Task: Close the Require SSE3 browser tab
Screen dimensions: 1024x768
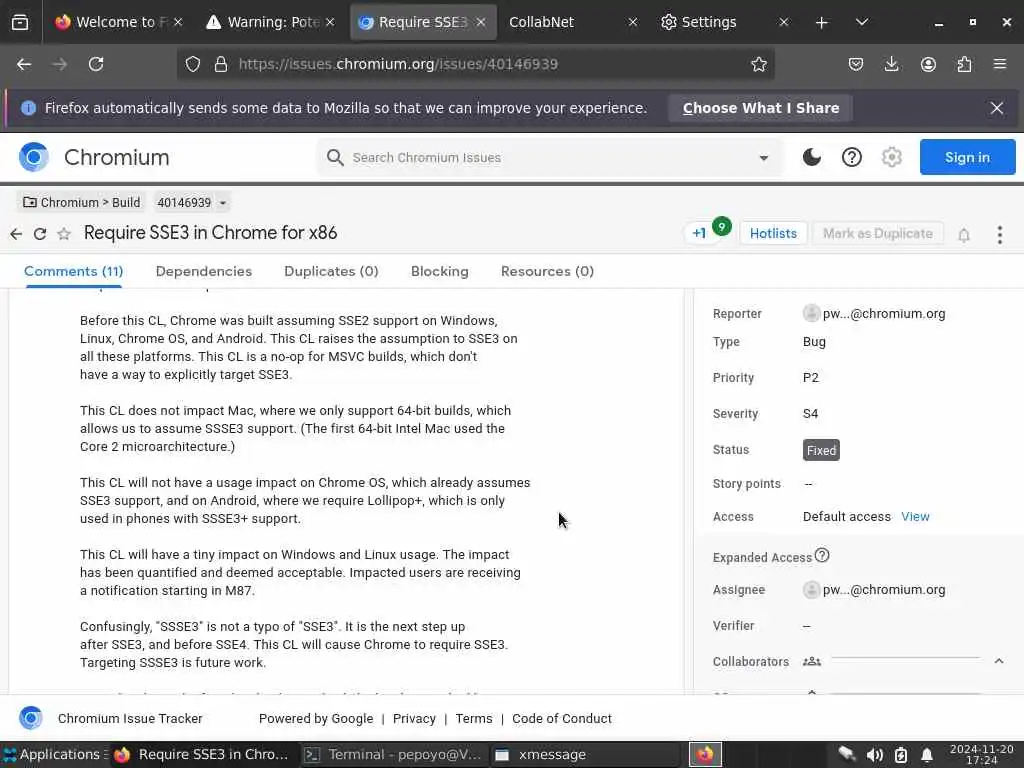Action: coord(481,22)
